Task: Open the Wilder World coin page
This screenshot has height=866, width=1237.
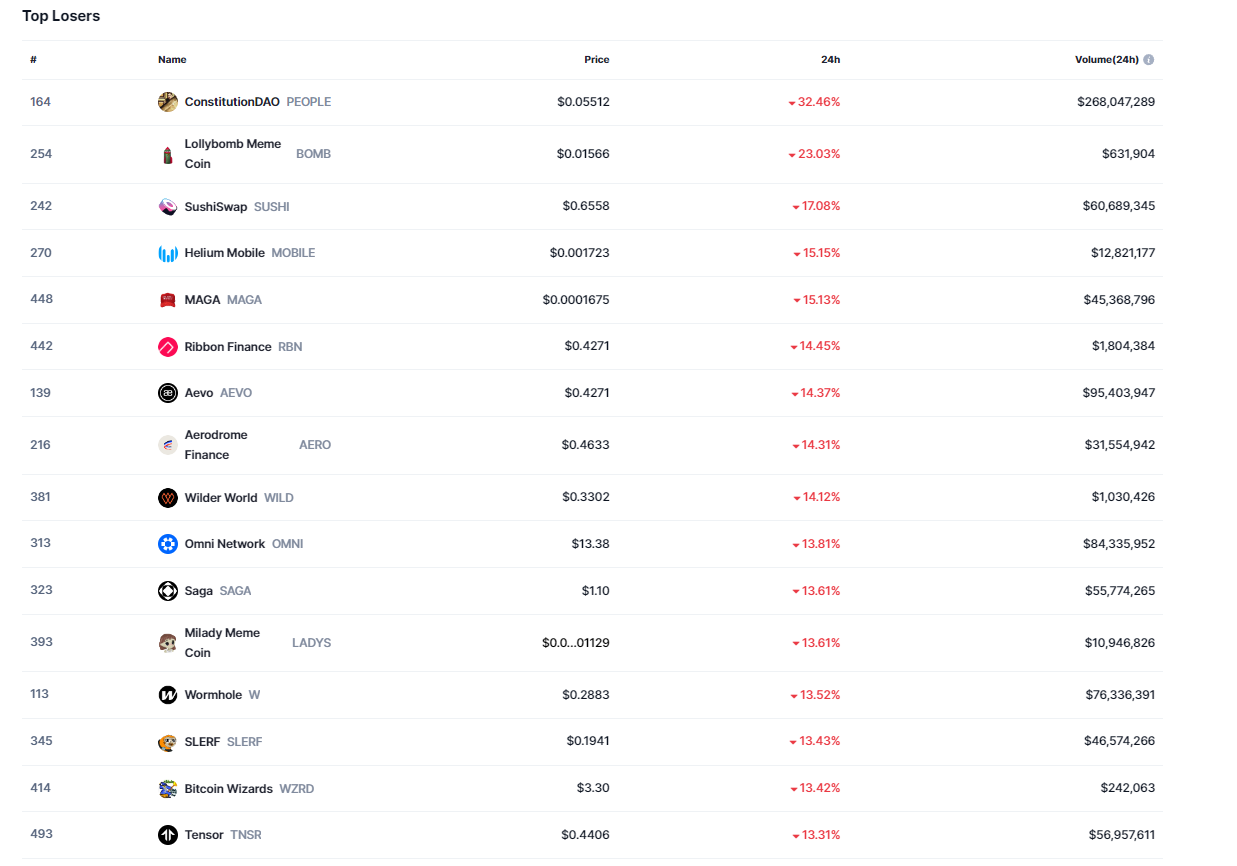Action: [221, 498]
